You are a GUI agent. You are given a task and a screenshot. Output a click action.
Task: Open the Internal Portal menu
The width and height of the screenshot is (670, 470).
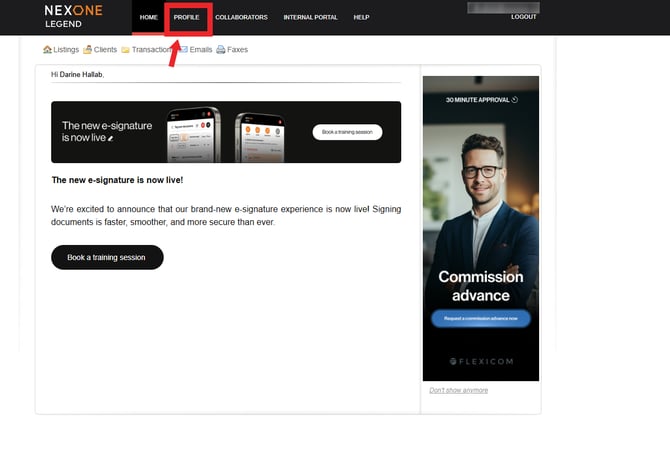tap(310, 17)
